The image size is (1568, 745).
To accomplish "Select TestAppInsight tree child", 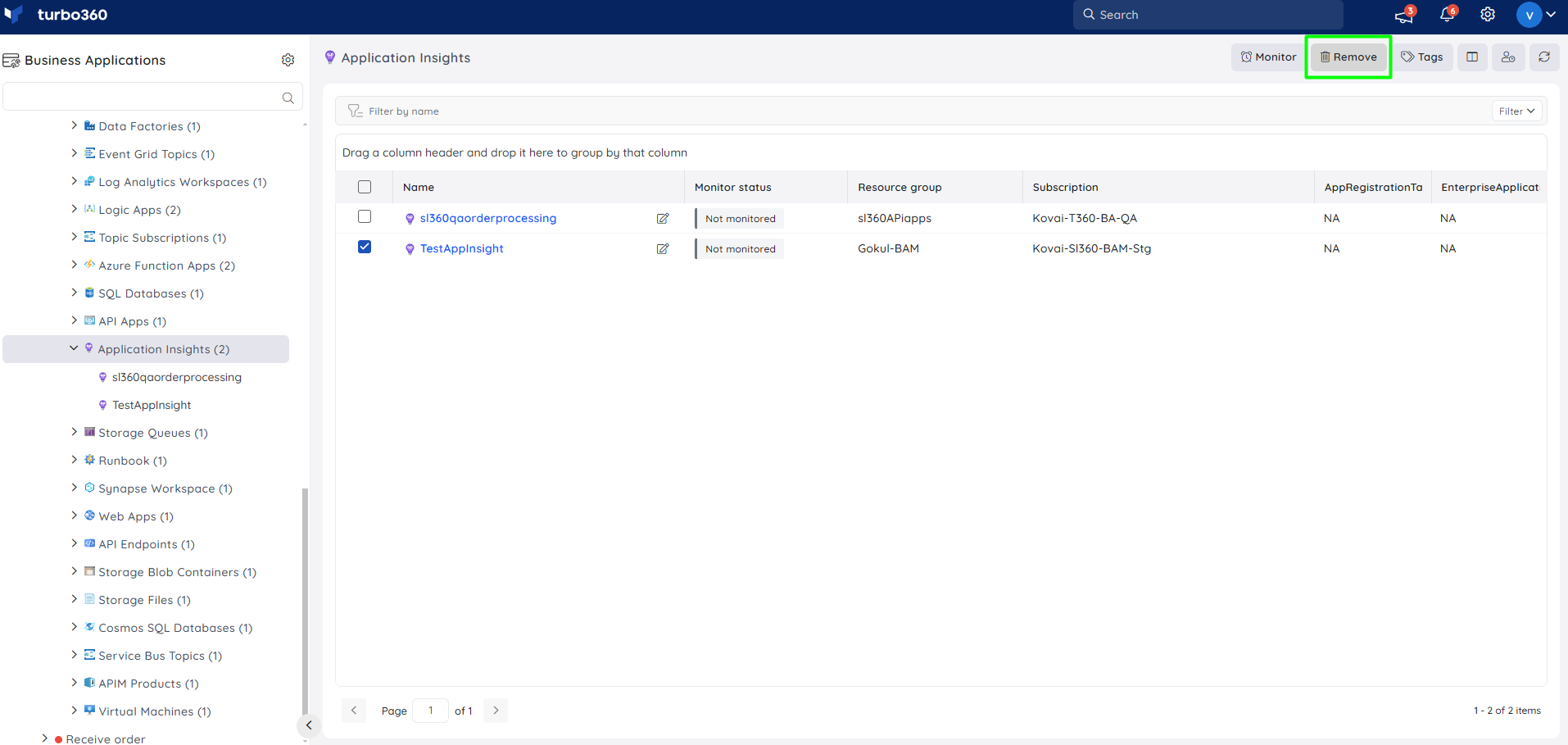I will (x=152, y=405).
